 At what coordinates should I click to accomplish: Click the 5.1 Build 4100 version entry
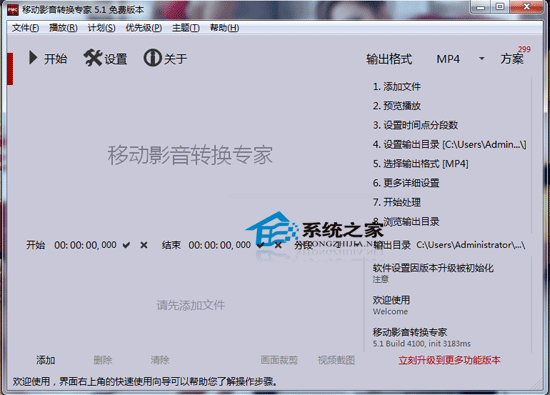[422, 337]
